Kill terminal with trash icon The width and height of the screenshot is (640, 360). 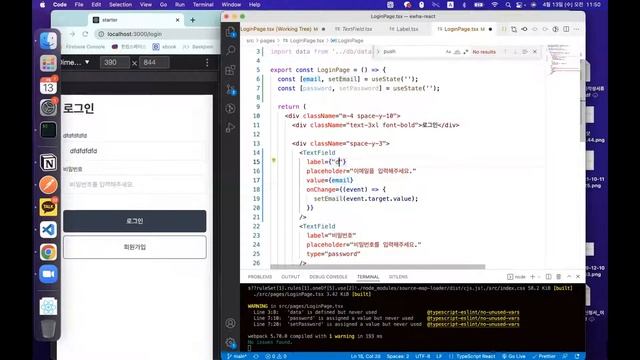click(558, 277)
